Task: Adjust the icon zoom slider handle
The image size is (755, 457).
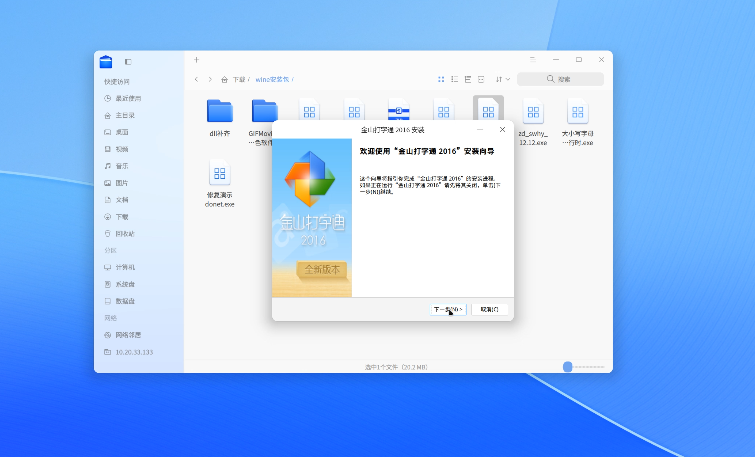Action: pyautogui.click(x=568, y=367)
